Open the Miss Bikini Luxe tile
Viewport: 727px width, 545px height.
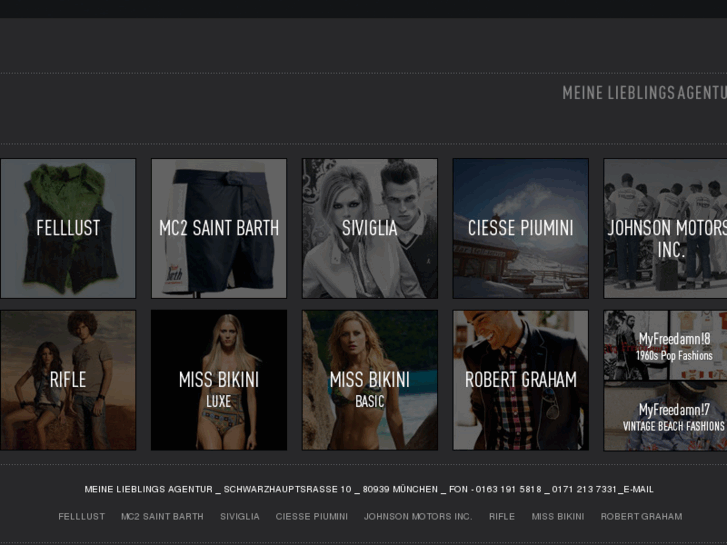(x=219, y=380)
